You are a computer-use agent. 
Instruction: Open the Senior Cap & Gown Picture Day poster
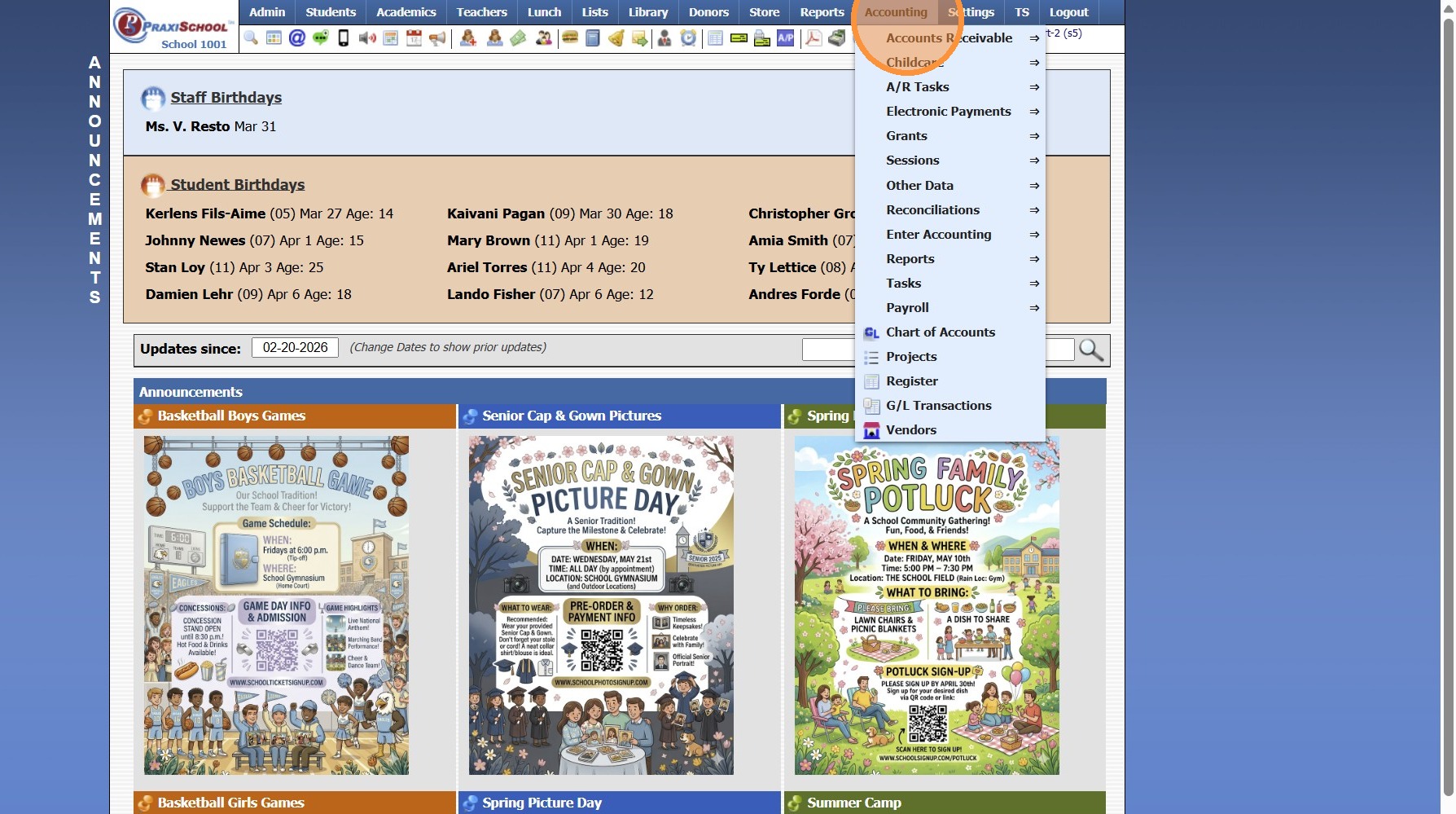click(601, 605)
